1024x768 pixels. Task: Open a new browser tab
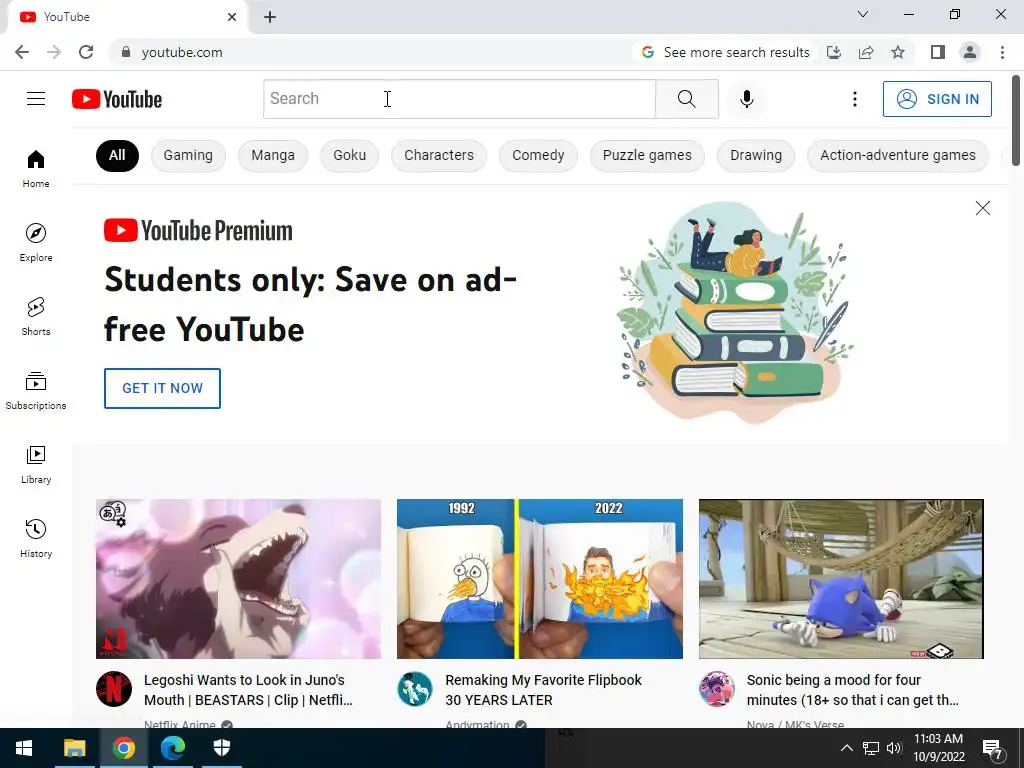[270, 17]
